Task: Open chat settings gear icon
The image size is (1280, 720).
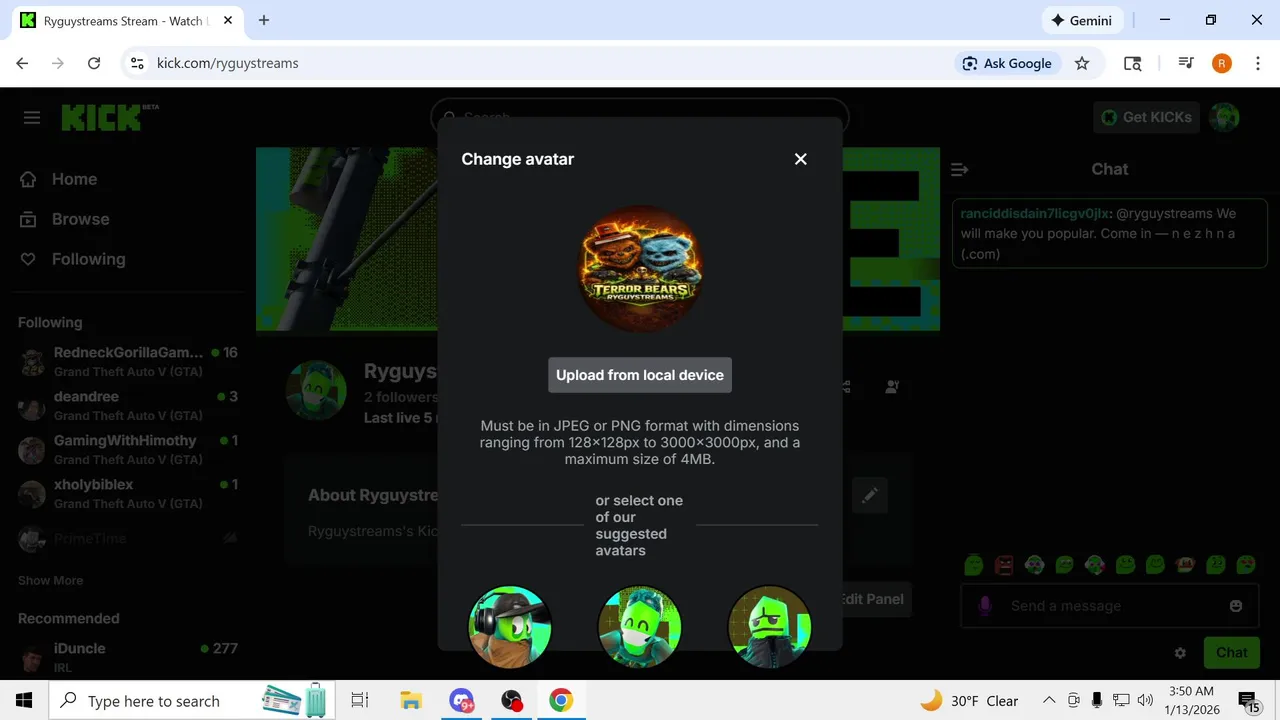Action: tap(1180, 652)
